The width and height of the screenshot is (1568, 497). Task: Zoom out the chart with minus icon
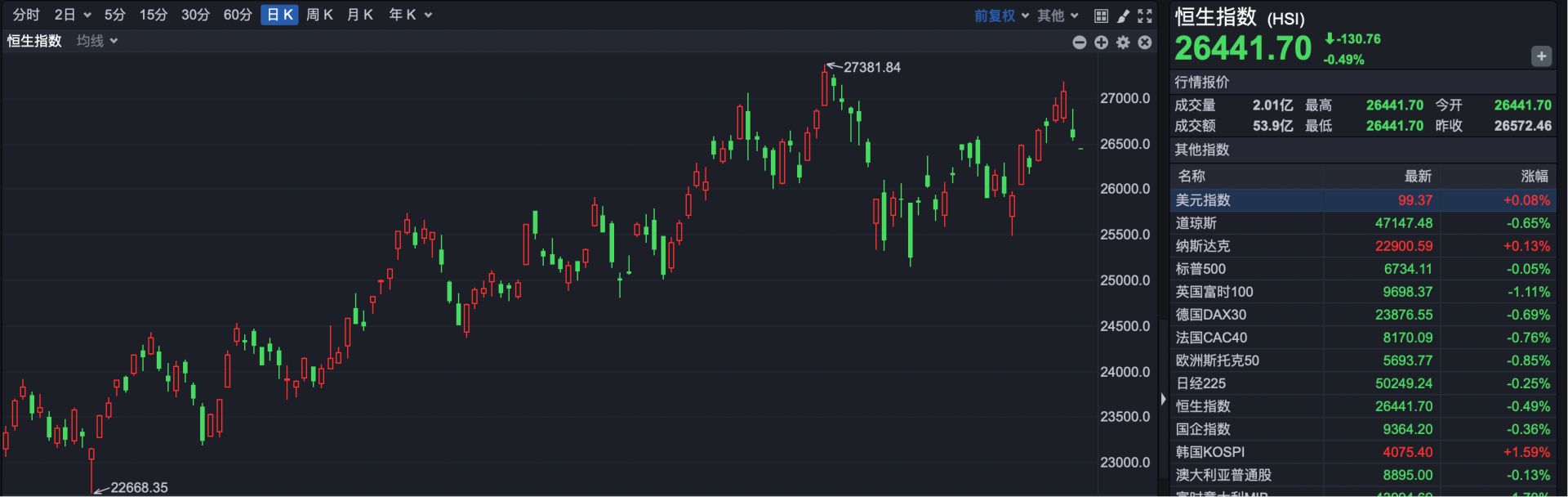click(1080, 43)
